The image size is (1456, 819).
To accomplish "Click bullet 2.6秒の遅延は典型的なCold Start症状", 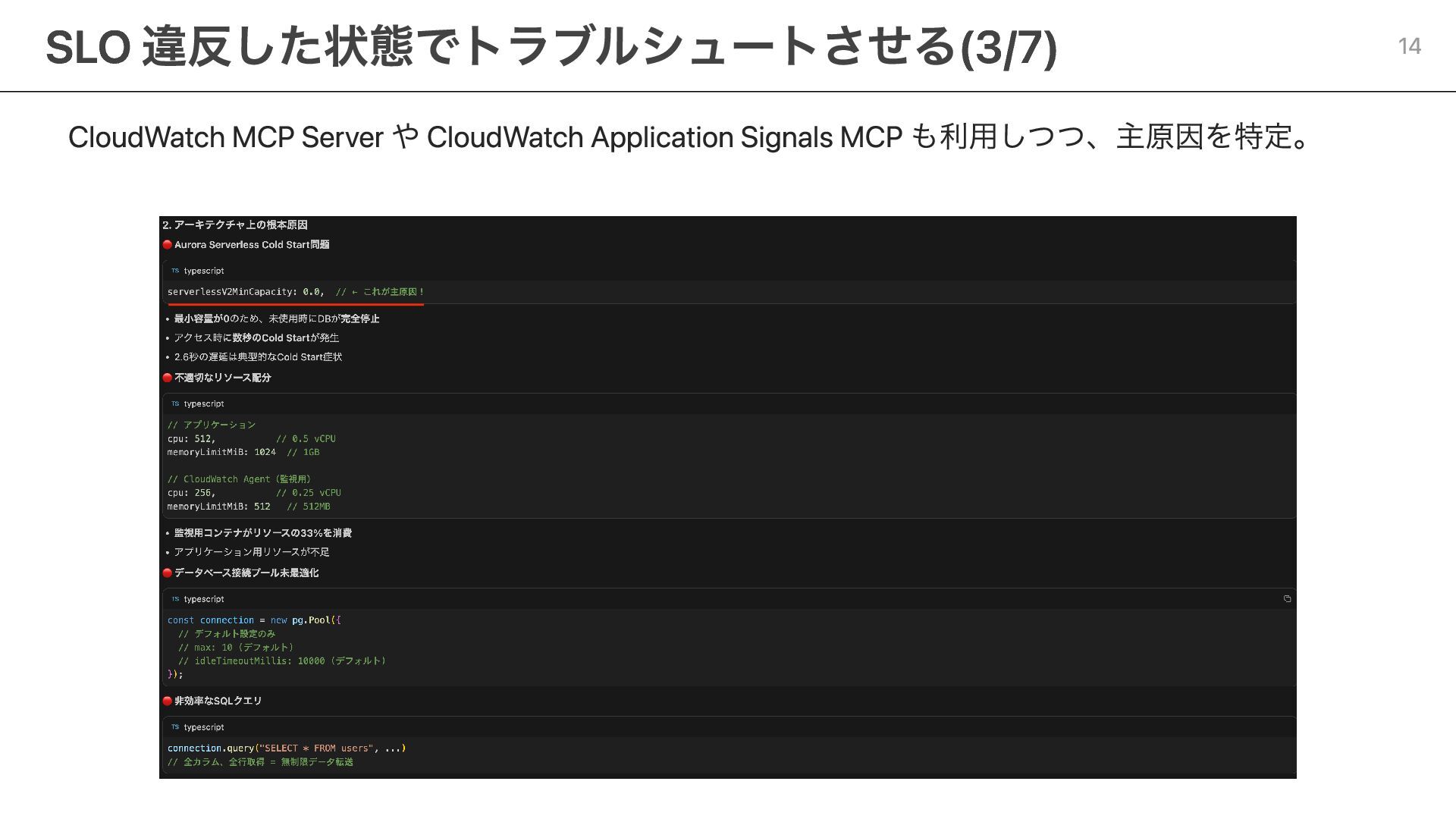I will click(x=258, y=356).
